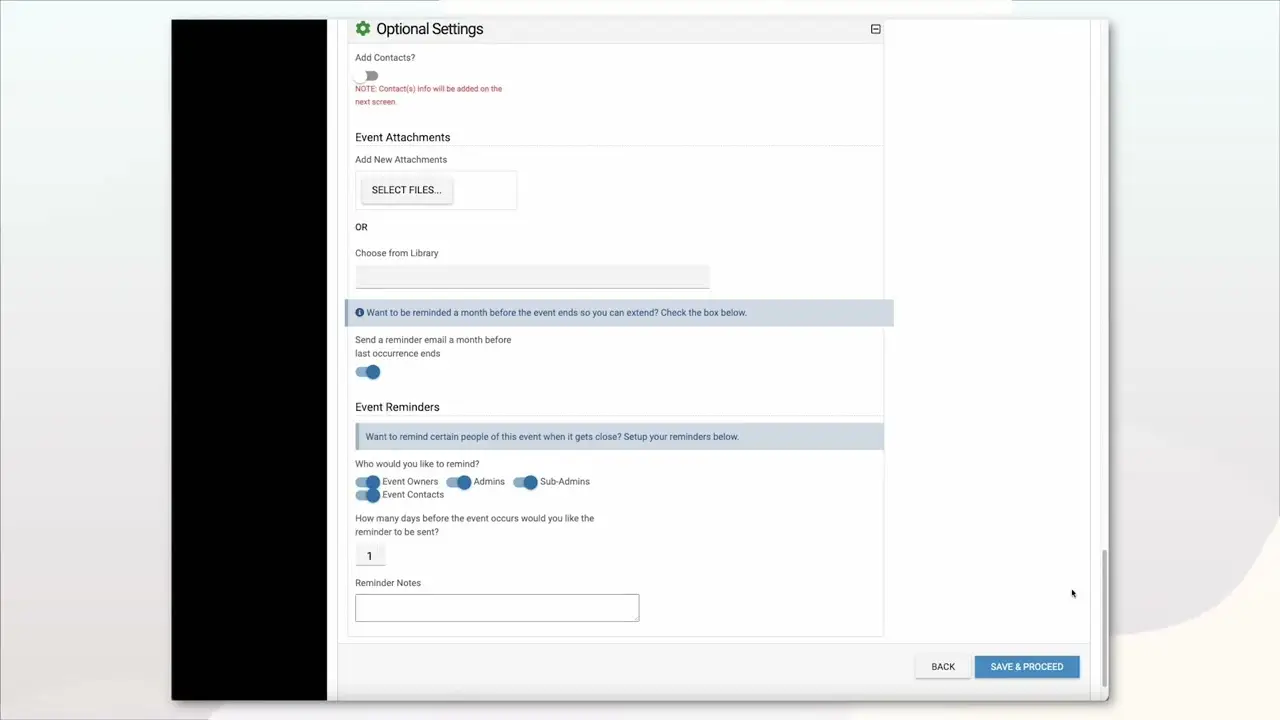Disable the last occurrence reminder email toggle
Screen dimensions: 1280x720
tap(368, 372)
